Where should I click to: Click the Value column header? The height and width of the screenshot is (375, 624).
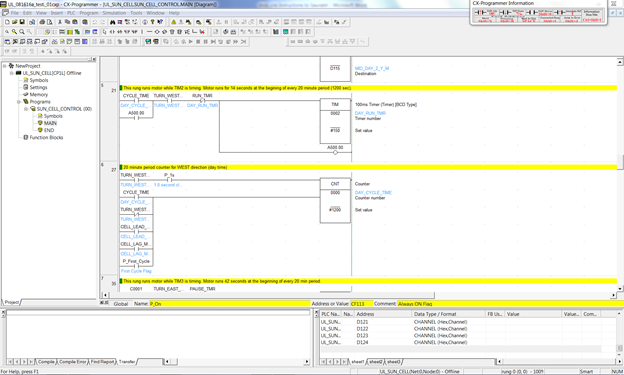coord(533,314)
